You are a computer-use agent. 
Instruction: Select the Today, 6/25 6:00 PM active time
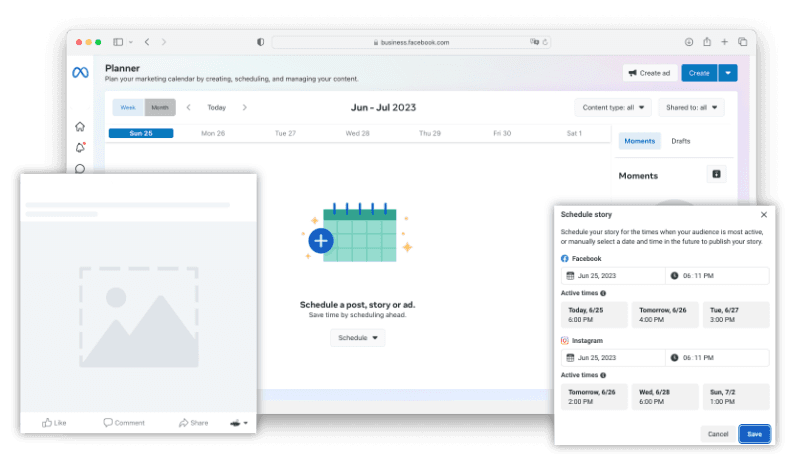point(594,314)
